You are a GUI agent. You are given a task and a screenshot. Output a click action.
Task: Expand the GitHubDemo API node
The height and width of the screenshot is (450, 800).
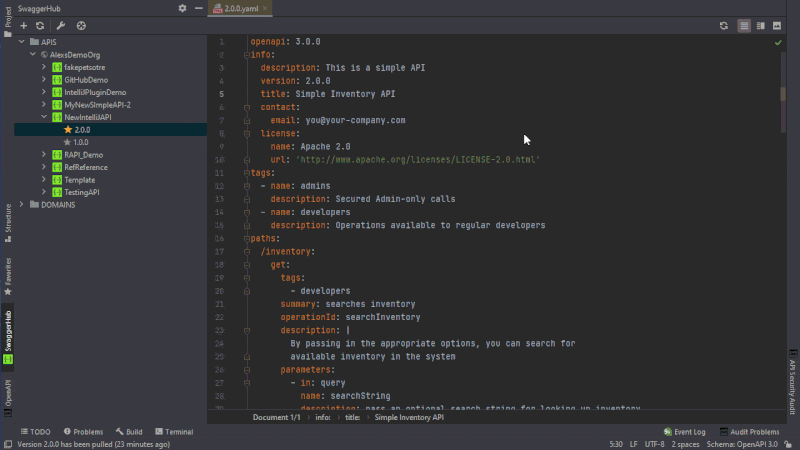[x=44, y=79]
